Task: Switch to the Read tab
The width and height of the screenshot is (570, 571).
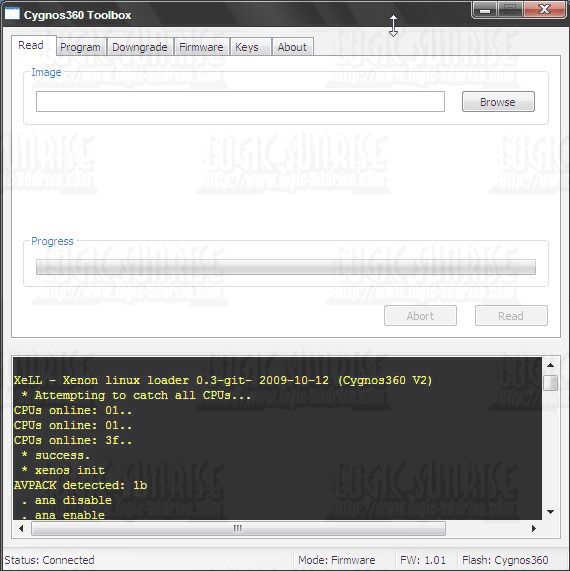Action: tap(33, 46)
